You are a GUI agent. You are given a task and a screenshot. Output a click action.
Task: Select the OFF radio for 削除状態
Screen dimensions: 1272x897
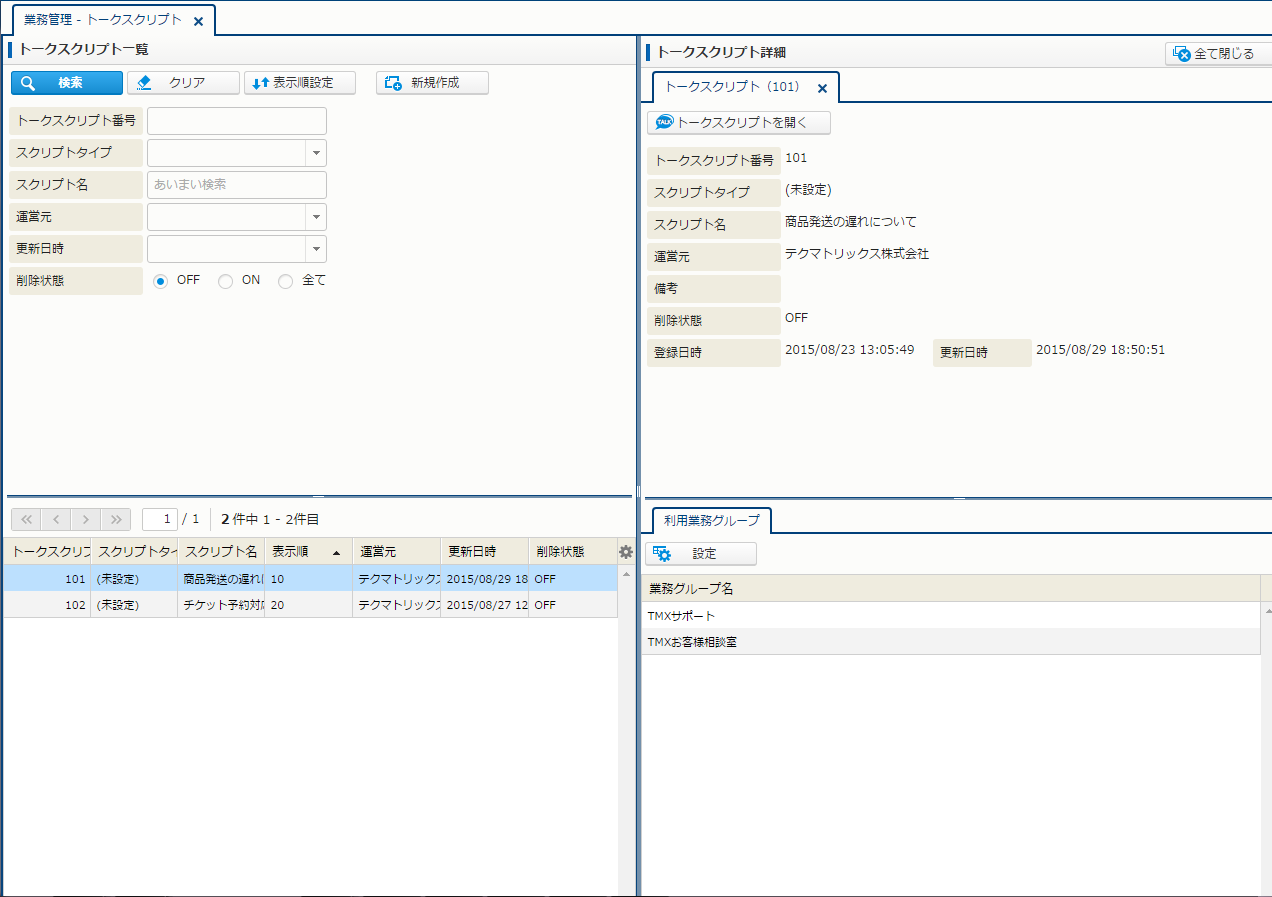(161, 281)
